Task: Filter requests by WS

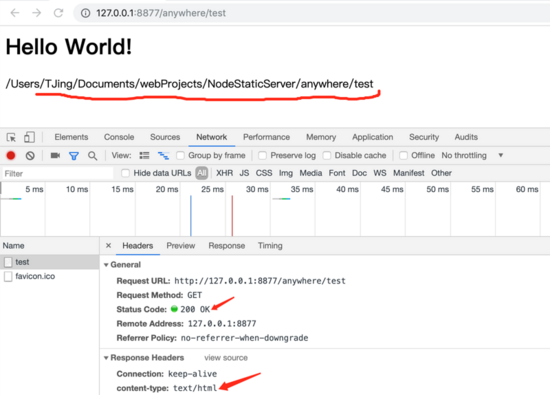Action: click(380, 173)
